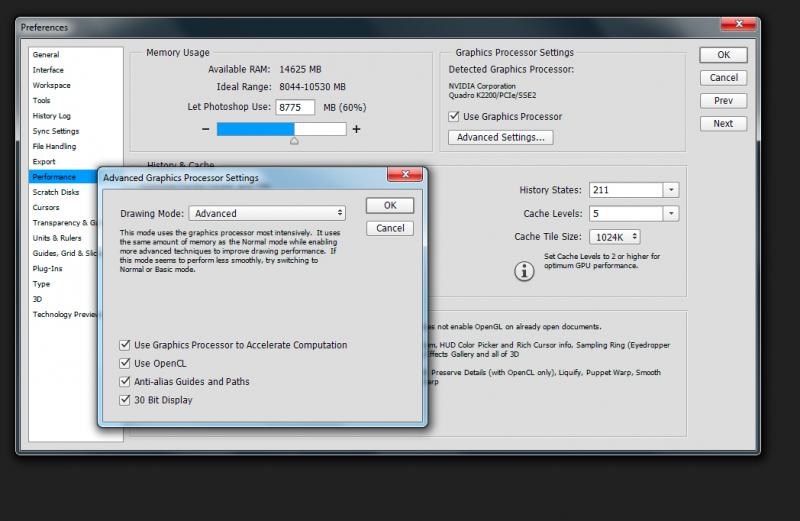
Task: Expand the Cache Levels dropdown arrow
Action: coord(671,213)
